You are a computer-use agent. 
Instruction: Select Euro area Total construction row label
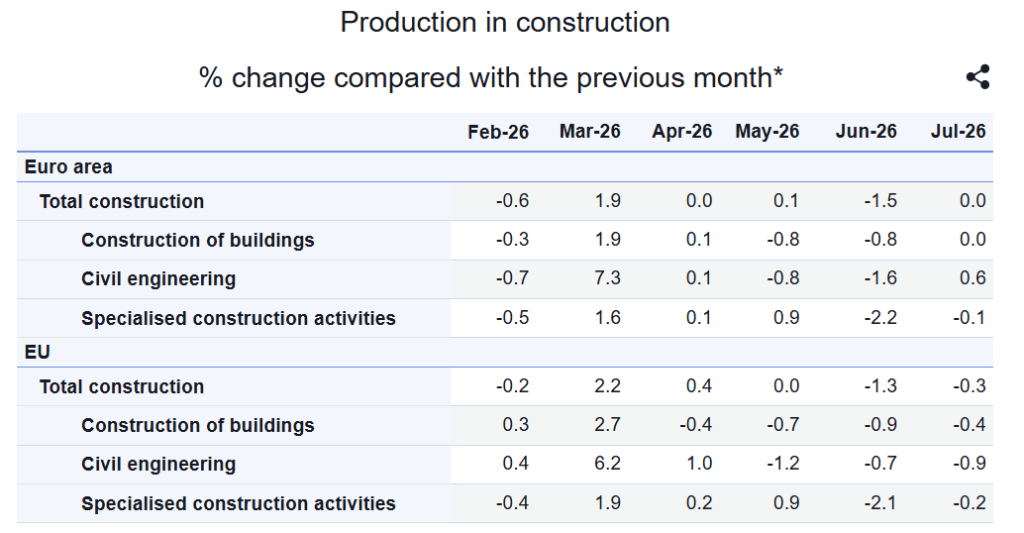121,201
